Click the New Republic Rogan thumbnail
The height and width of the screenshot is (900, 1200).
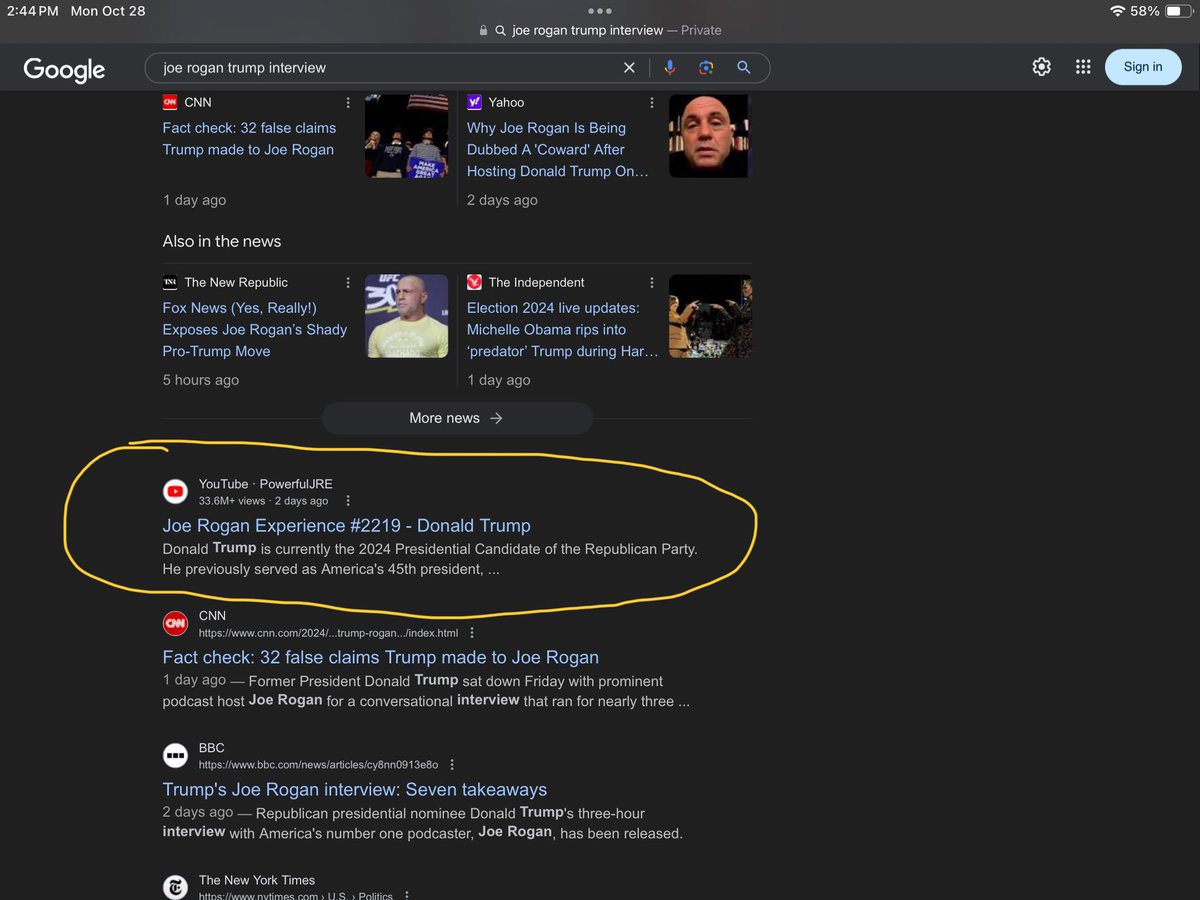406,316
